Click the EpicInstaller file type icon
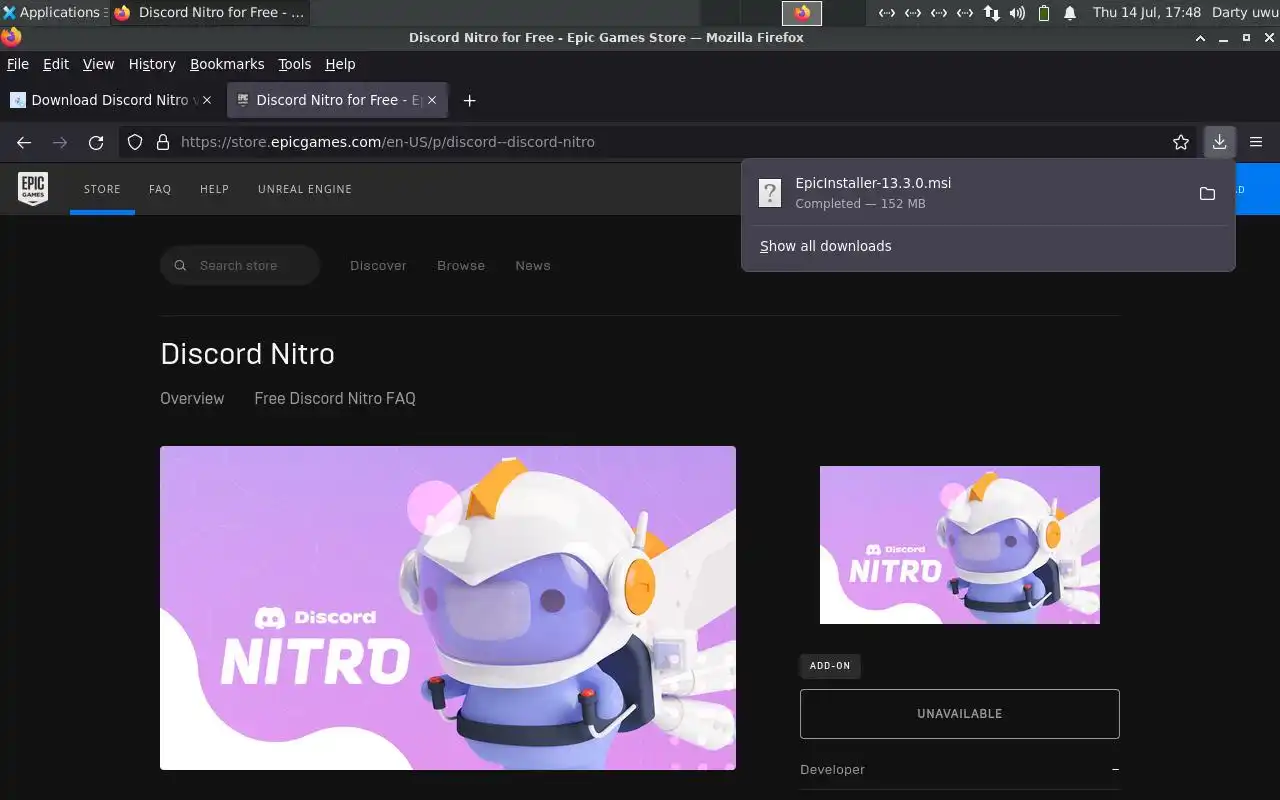The width and height of the screenshot is (1280, 800). [x=769, y=193]
